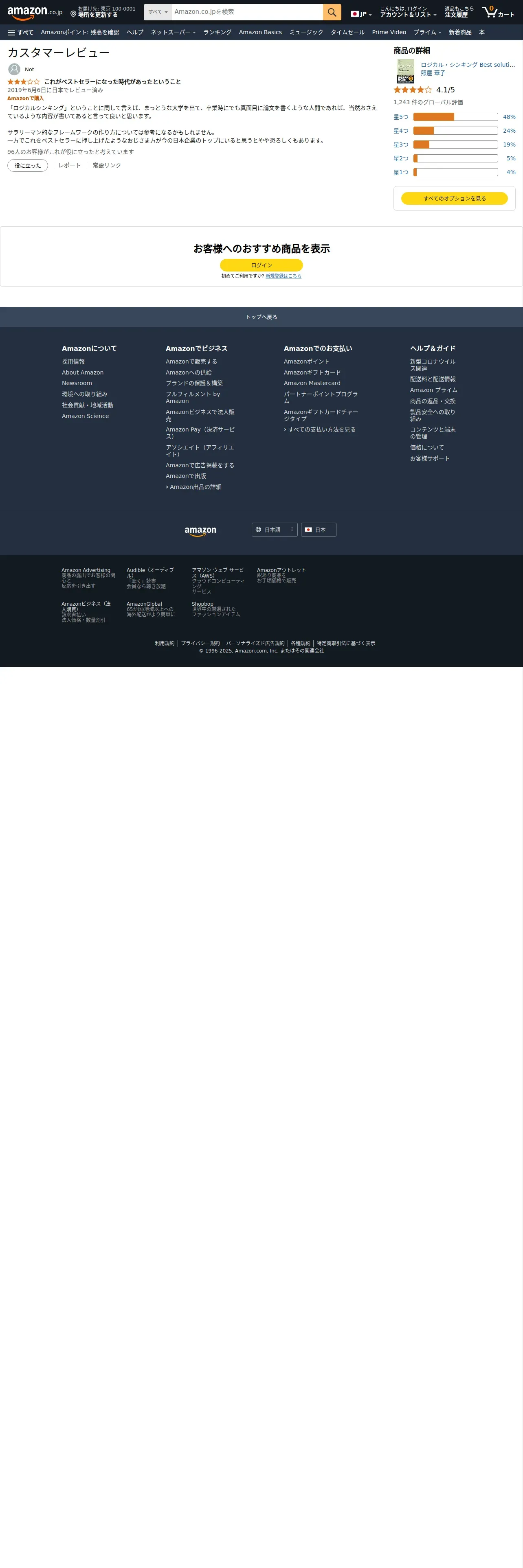523x1568 pixels.
Task: Open Amazon Advertising footer link
Action: 86,570
